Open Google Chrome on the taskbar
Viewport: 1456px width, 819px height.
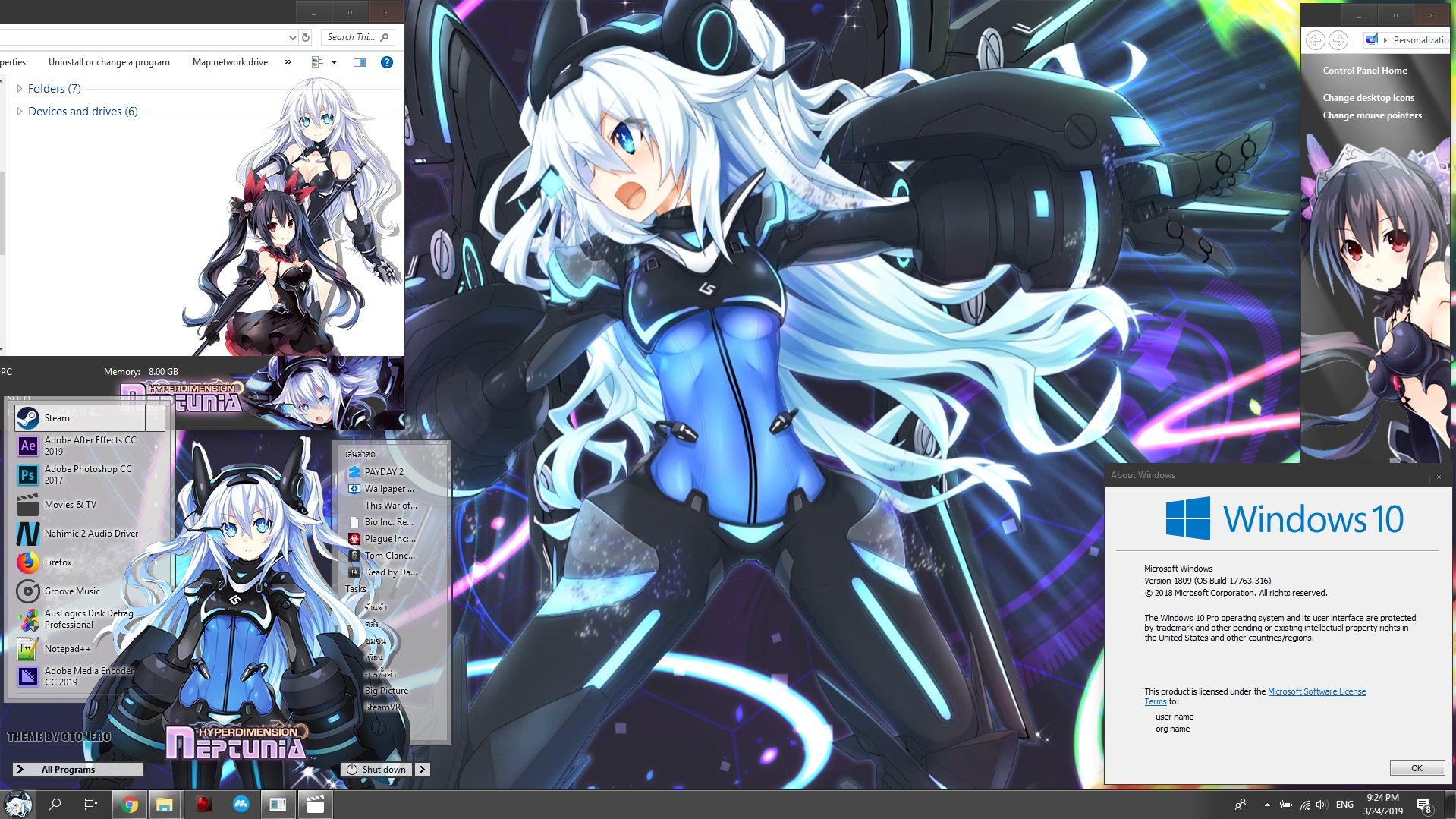click(130, 805)
